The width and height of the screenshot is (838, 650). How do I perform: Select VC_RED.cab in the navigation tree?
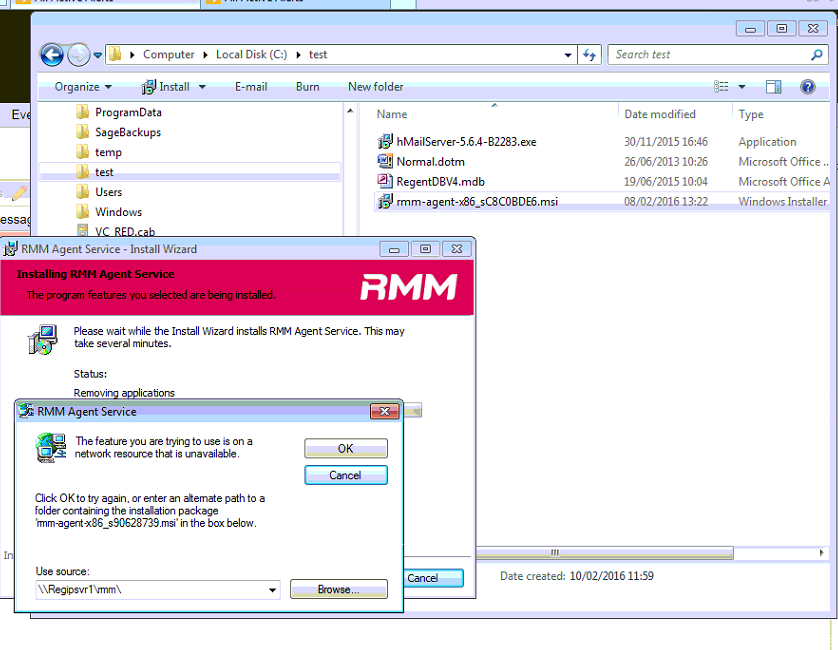point(125,231)
